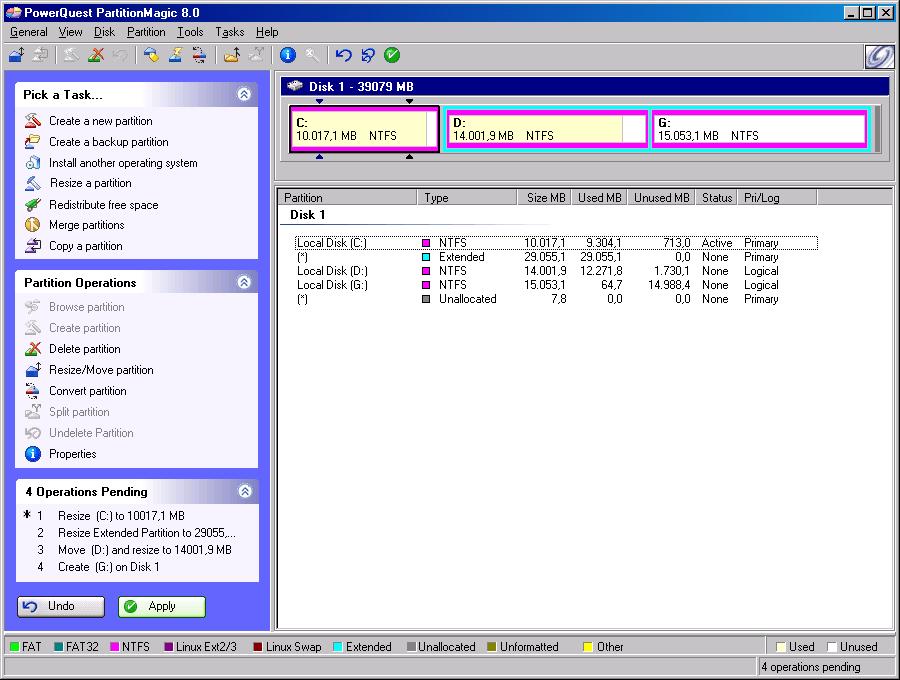Click the greyed Undelete partition toolbar icon

point(120,55)
